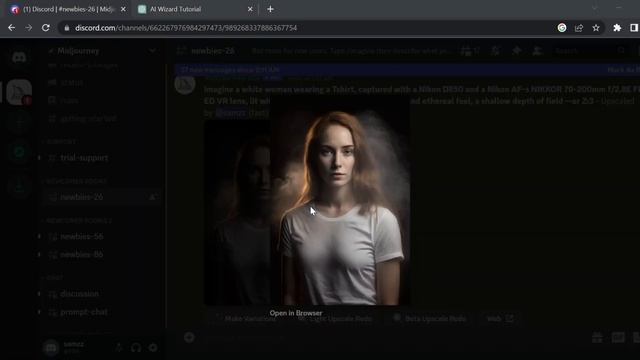Open the gift or apps icon in message bar

[597, 338]
